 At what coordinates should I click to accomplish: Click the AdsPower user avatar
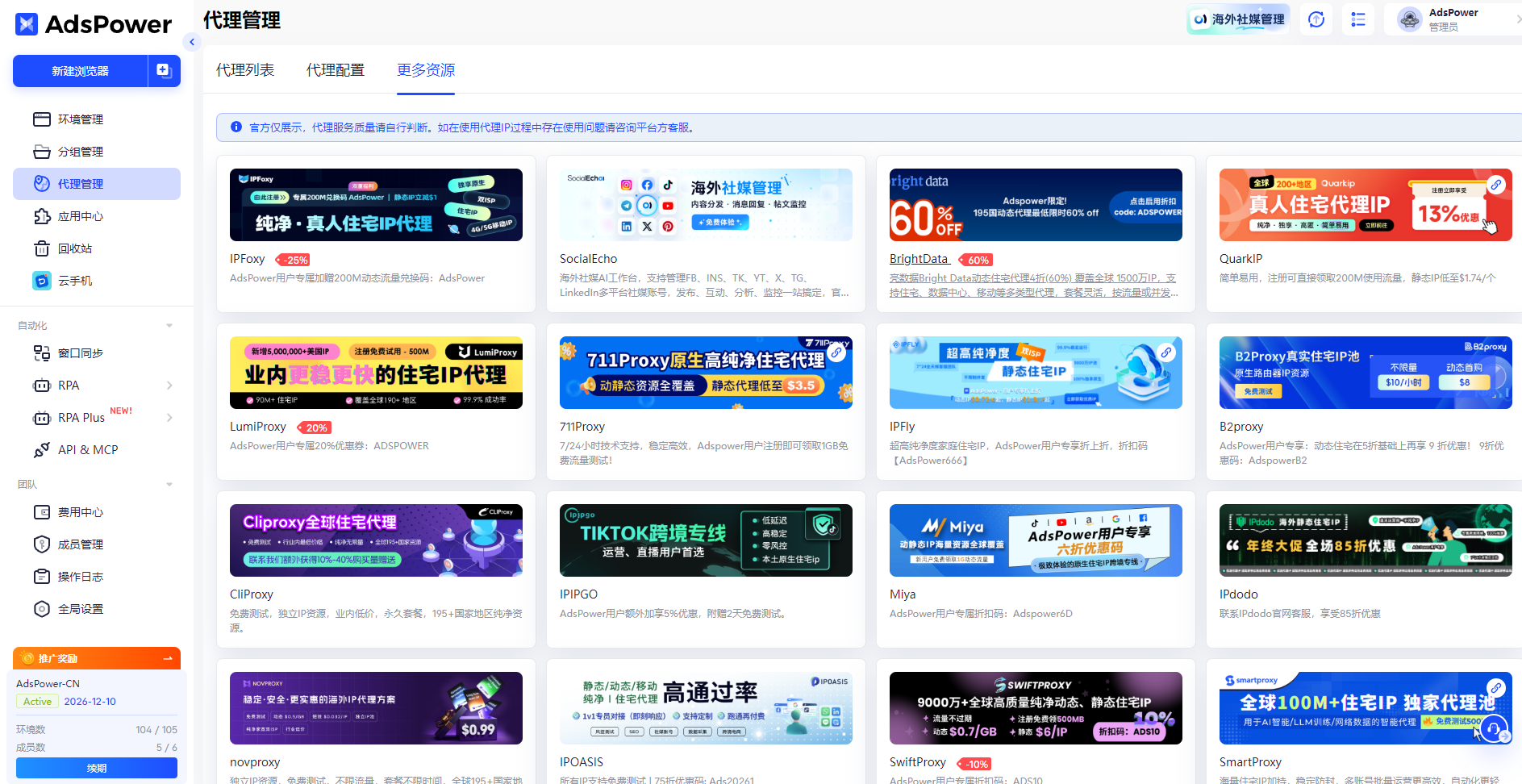pyautogui.click(x=1409, y=19)
